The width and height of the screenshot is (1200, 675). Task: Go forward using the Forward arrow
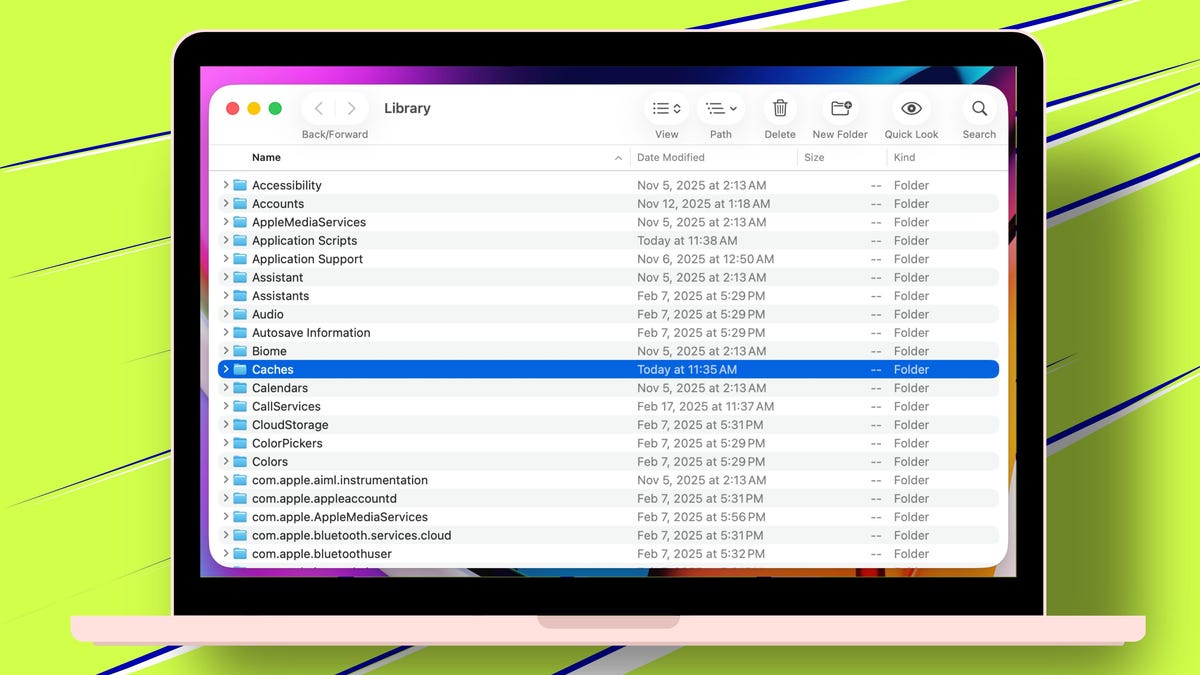pos(352,108)
